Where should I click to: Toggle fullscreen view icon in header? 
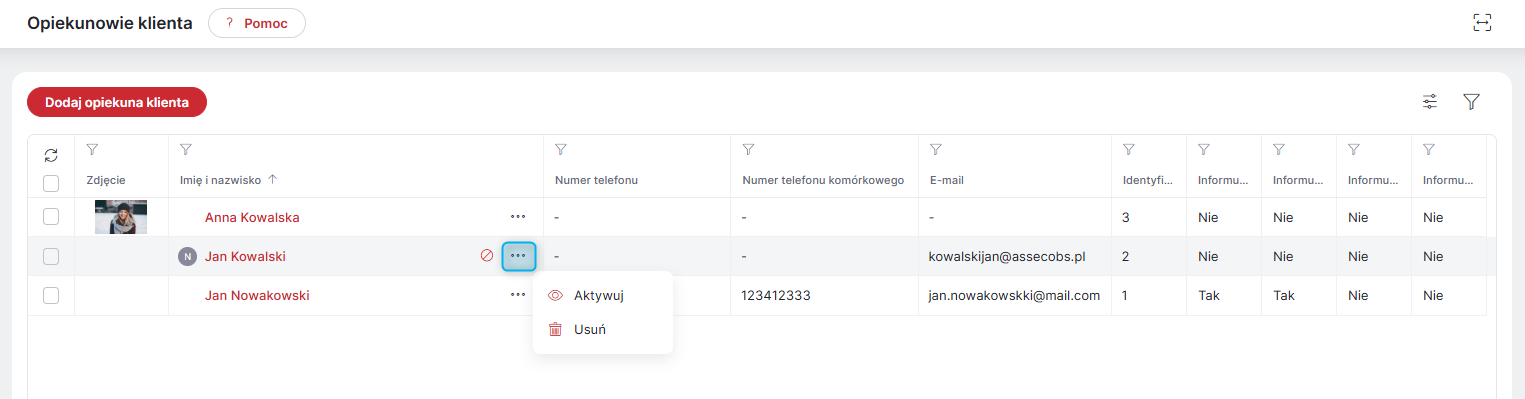1482,23
